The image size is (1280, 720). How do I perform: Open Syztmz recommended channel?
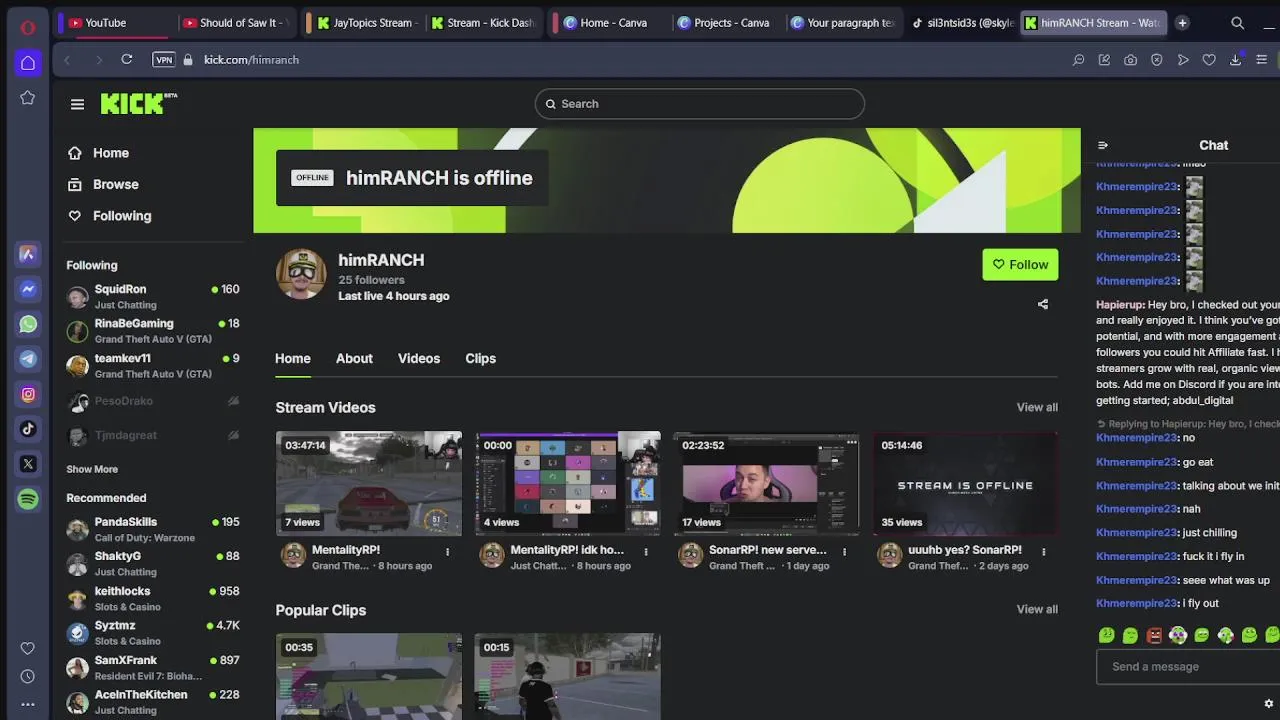coord(153,632)
